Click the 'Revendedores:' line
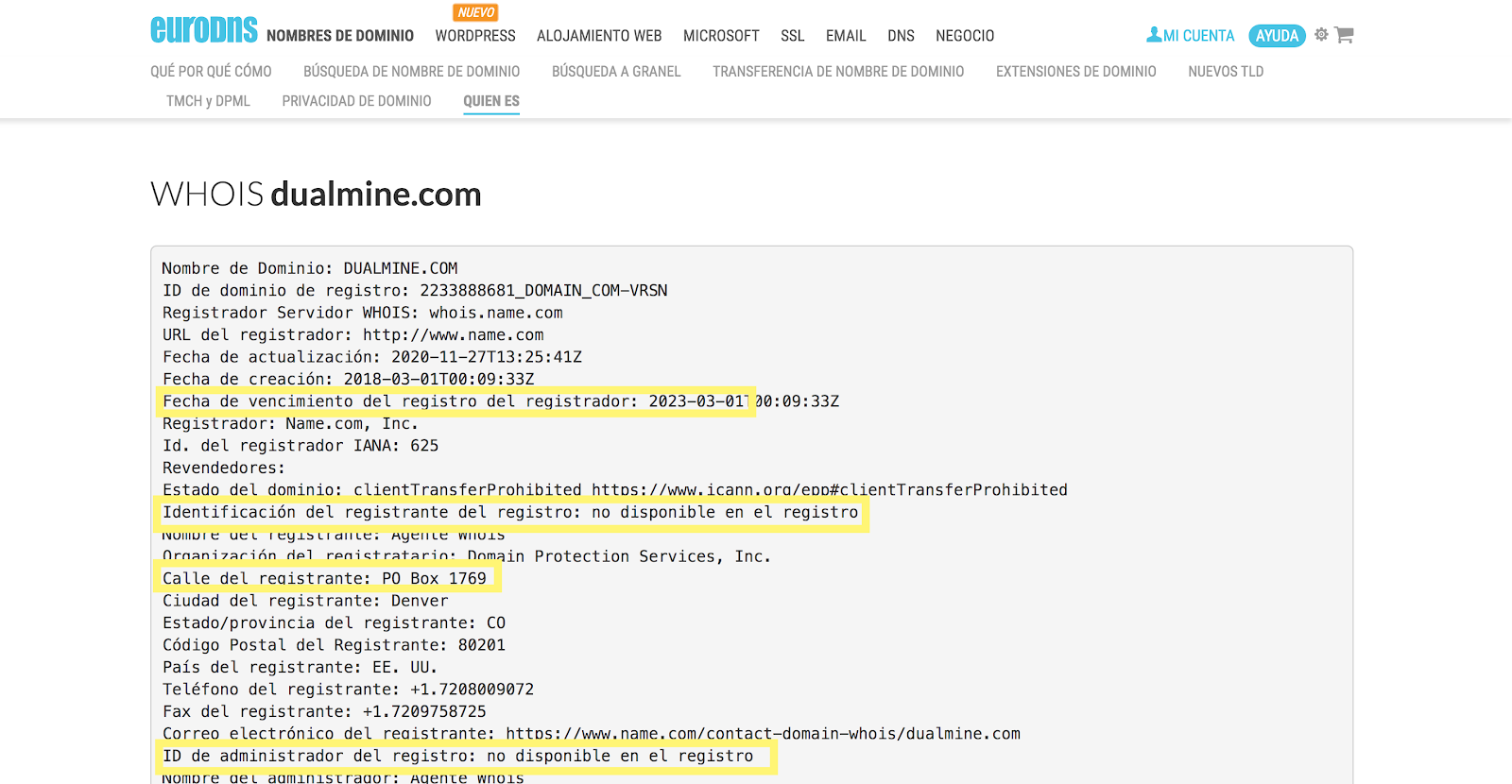The width and height of the screenshot is (1512, 784). tap(224, 468)
